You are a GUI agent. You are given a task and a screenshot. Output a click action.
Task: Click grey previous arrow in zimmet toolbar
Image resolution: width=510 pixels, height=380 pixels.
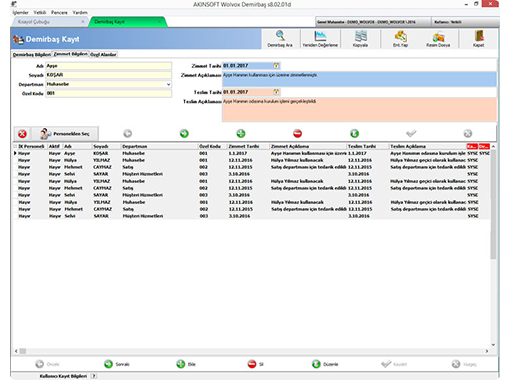coord(128,134)
